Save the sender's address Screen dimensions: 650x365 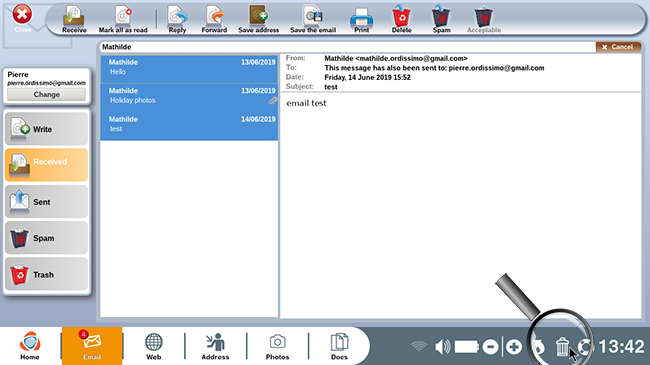[x=258, y=19]
